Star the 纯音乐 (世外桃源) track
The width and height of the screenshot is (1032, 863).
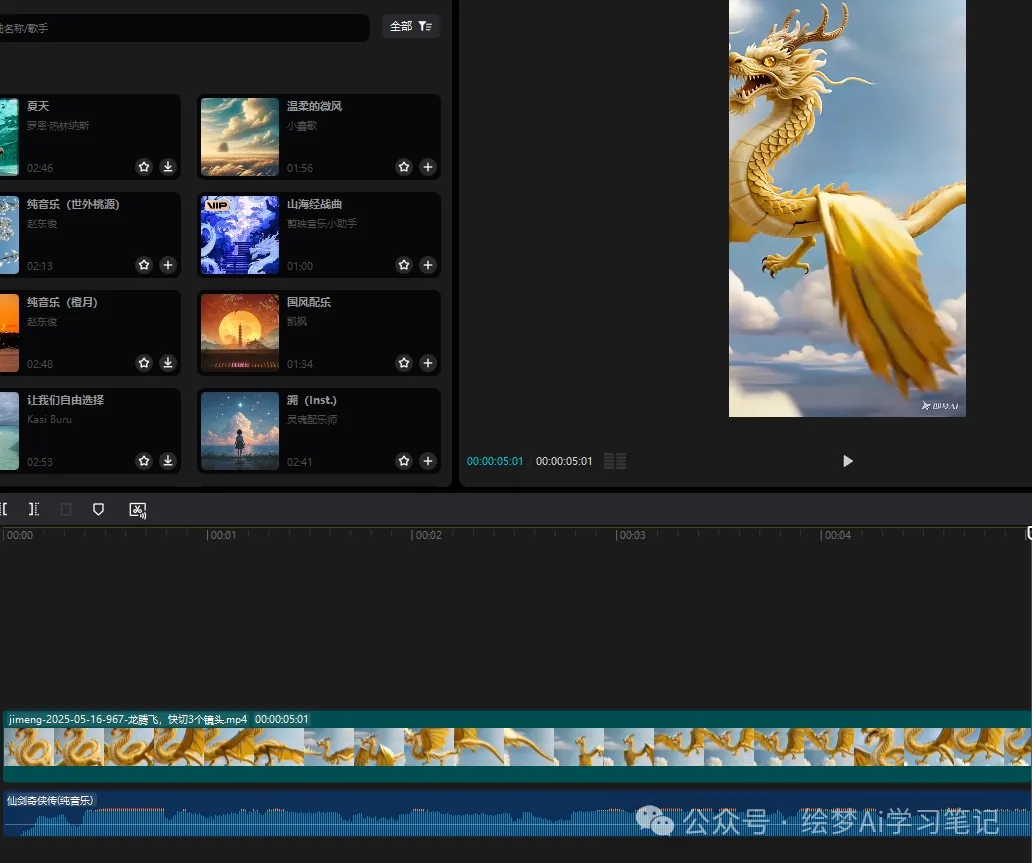coord(144,265)
